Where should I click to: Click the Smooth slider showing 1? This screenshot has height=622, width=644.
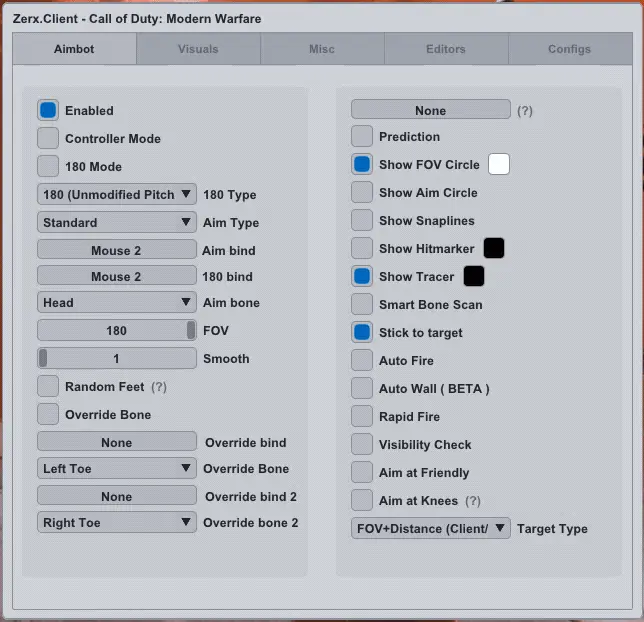coord(117,358)
